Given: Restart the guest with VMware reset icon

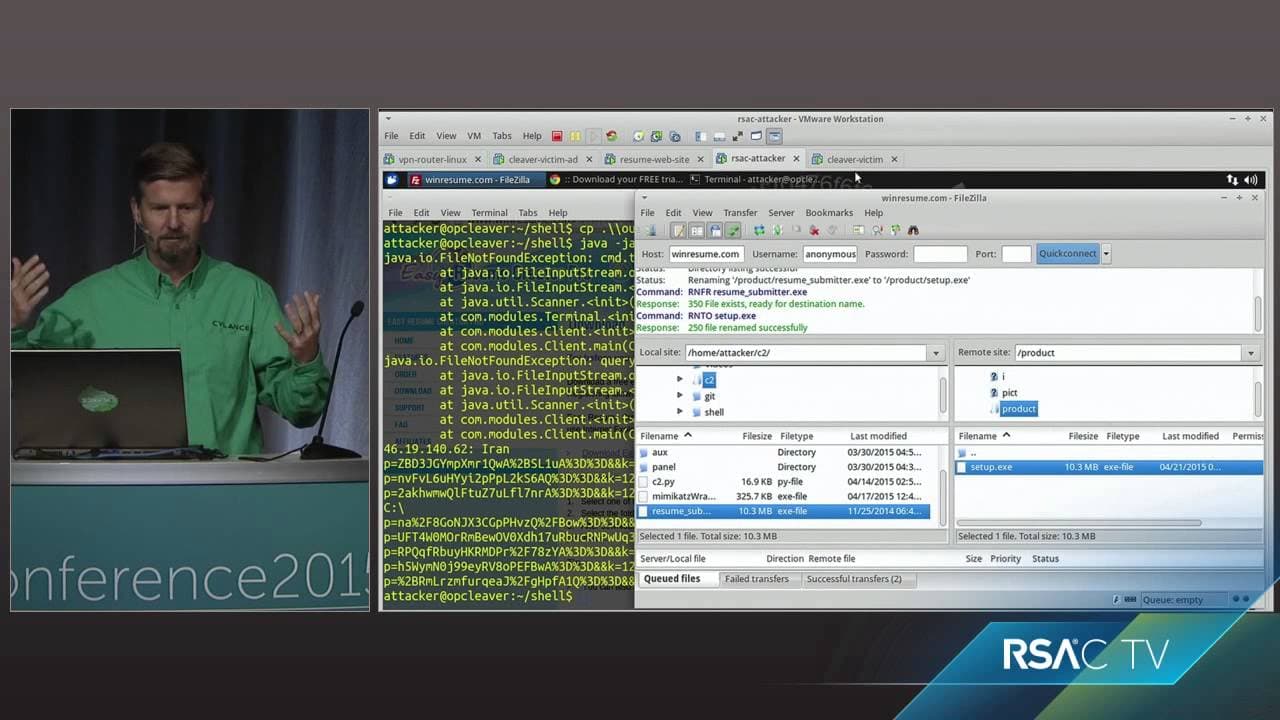Looking at the screenshot, I should [611, 136].
